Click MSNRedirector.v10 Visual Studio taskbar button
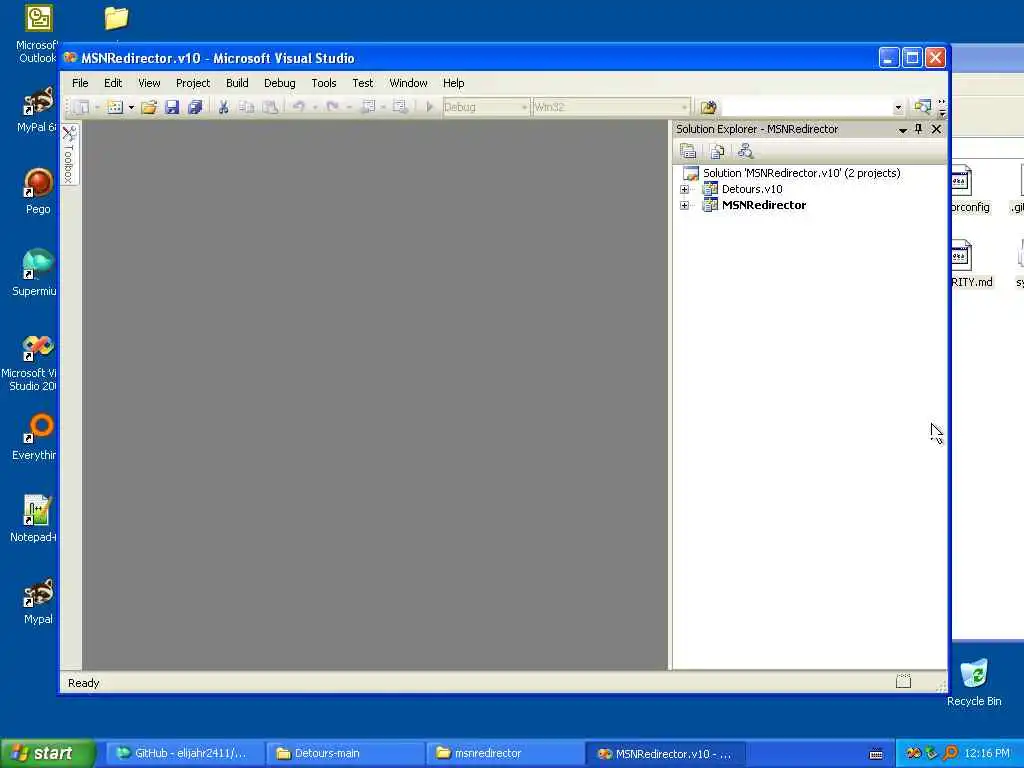 tap(665, 754)
